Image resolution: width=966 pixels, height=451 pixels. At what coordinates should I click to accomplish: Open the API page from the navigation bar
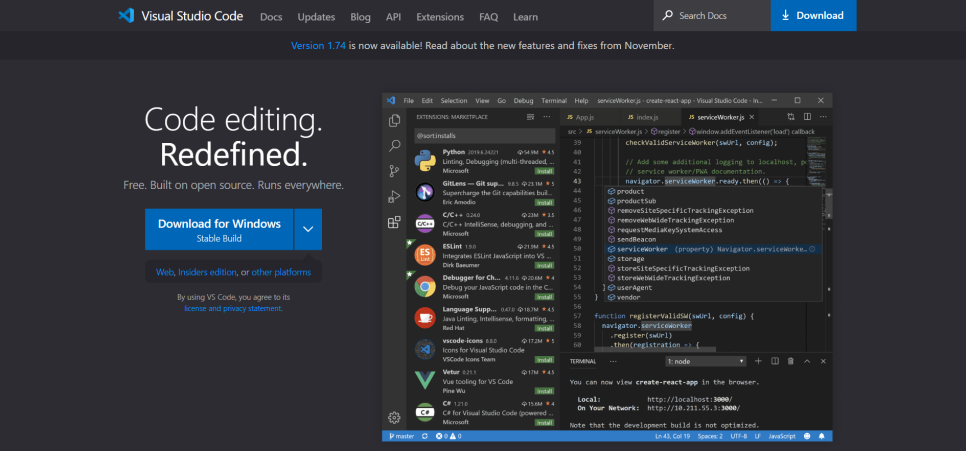tap(394, 17)
